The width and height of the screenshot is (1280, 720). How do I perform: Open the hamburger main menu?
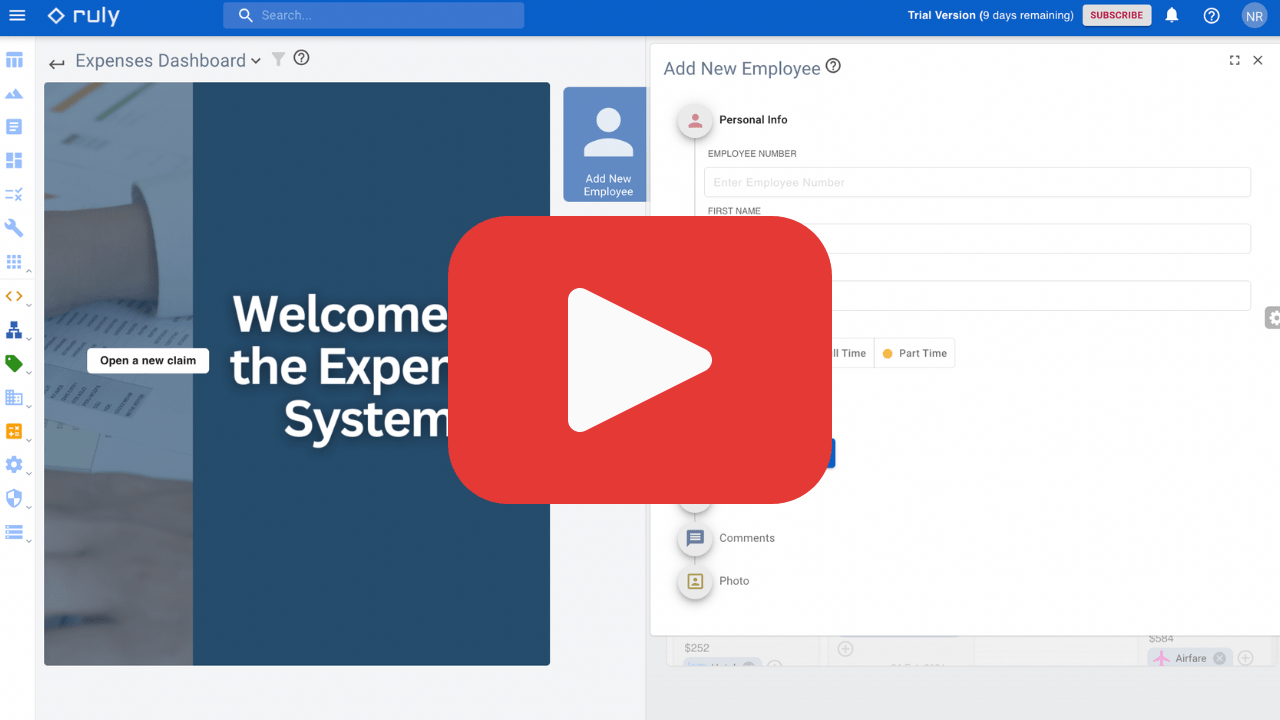(x=17, y=15)
